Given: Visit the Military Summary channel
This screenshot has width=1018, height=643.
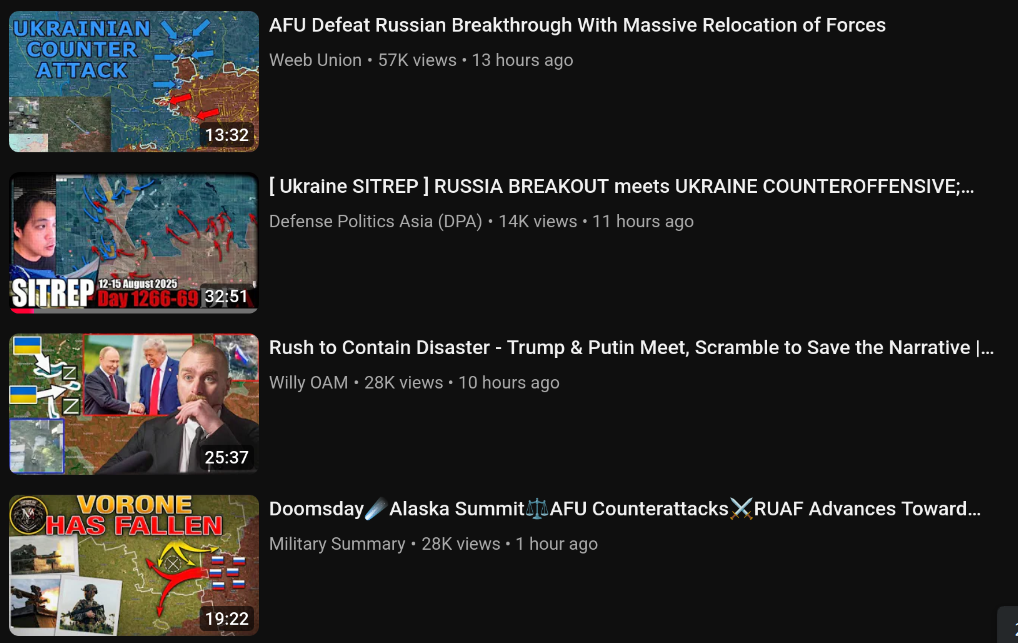Looking at the screenshot, I should [337, 544].
